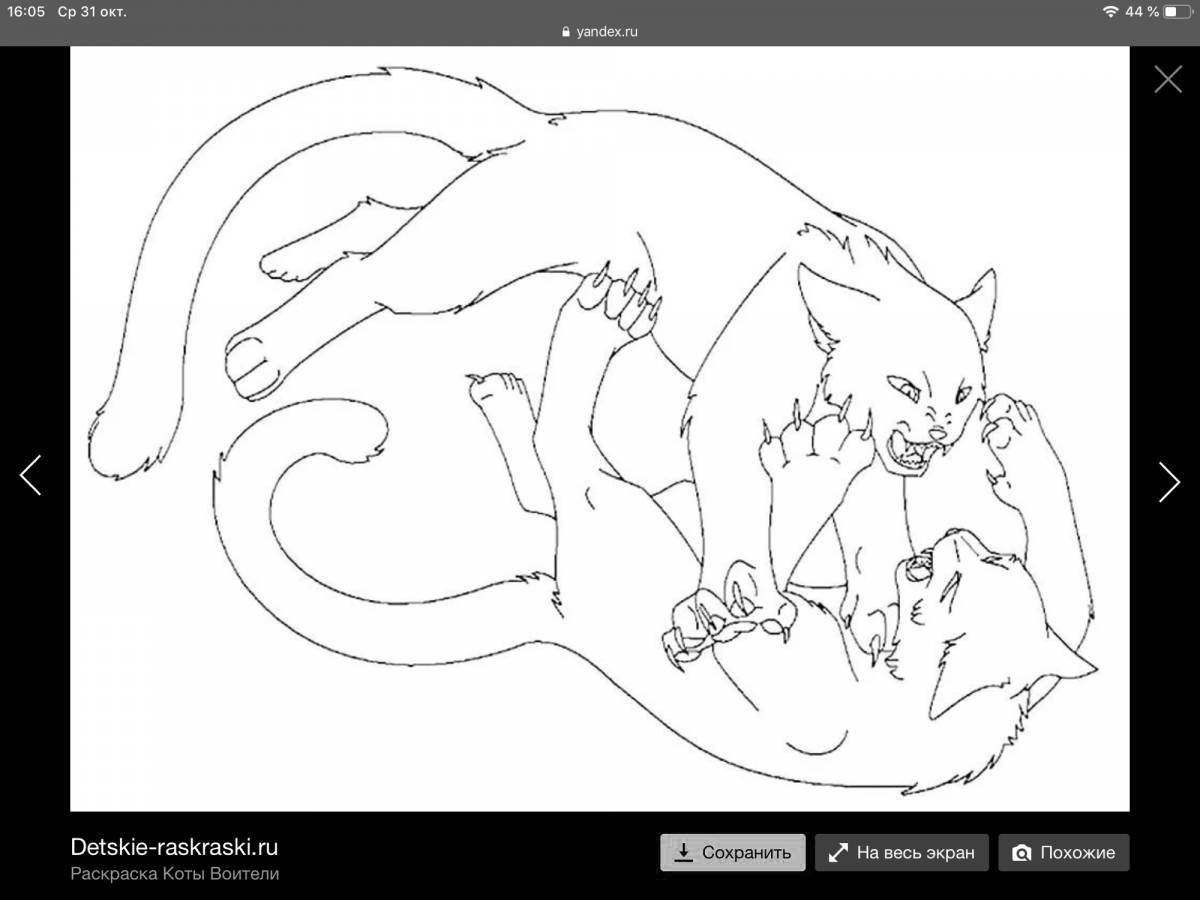
Task: Click the lock icon next to yandex.ru
Action: (x=566, y=31)
